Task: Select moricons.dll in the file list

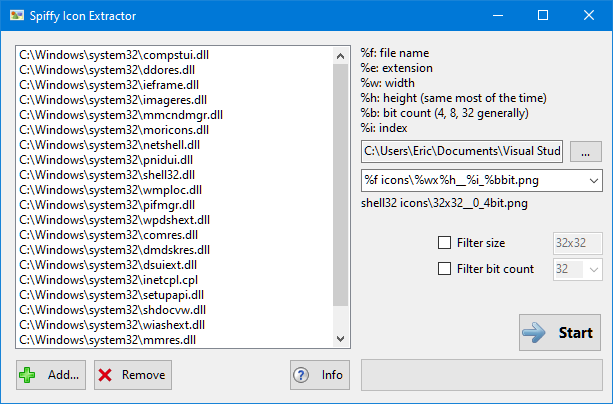Action: tap(114, 130)
